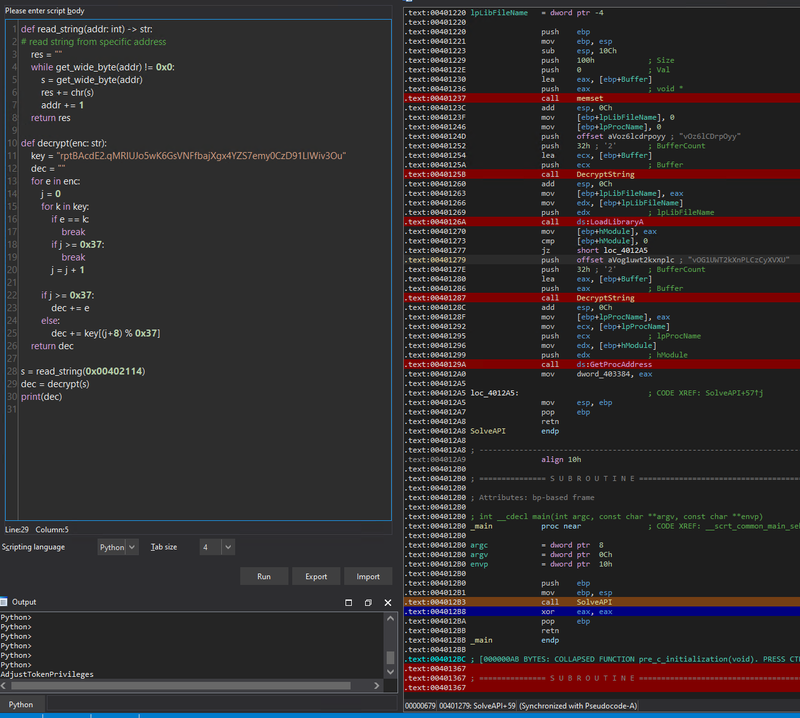
Task: Select the highlighted call SolveAPI line
Action: click(602, 602)
